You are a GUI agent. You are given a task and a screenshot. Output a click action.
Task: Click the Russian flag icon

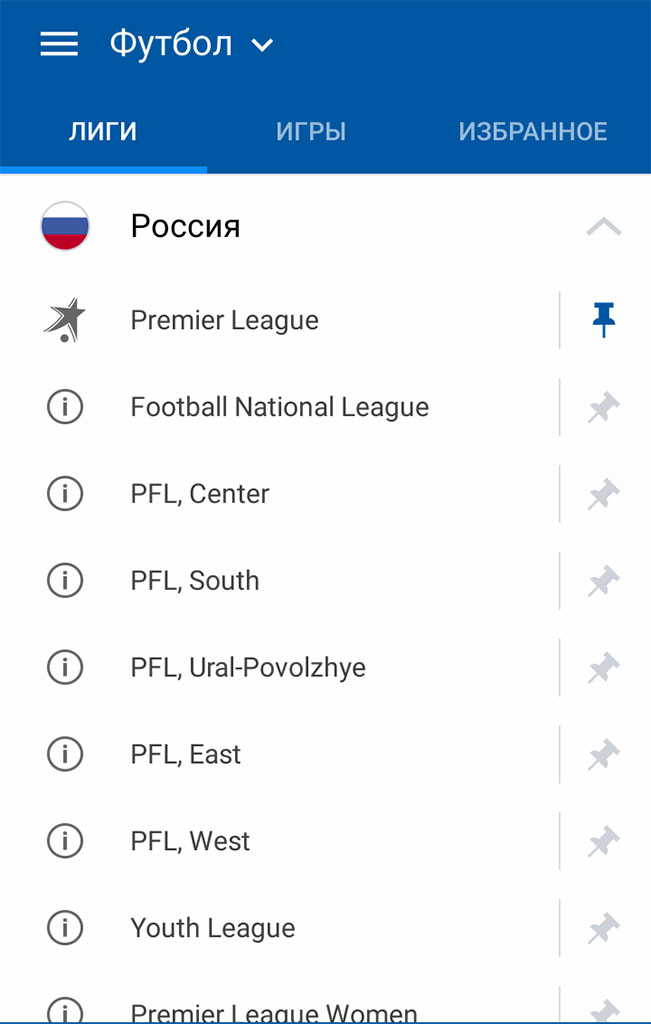click(65, 226)
